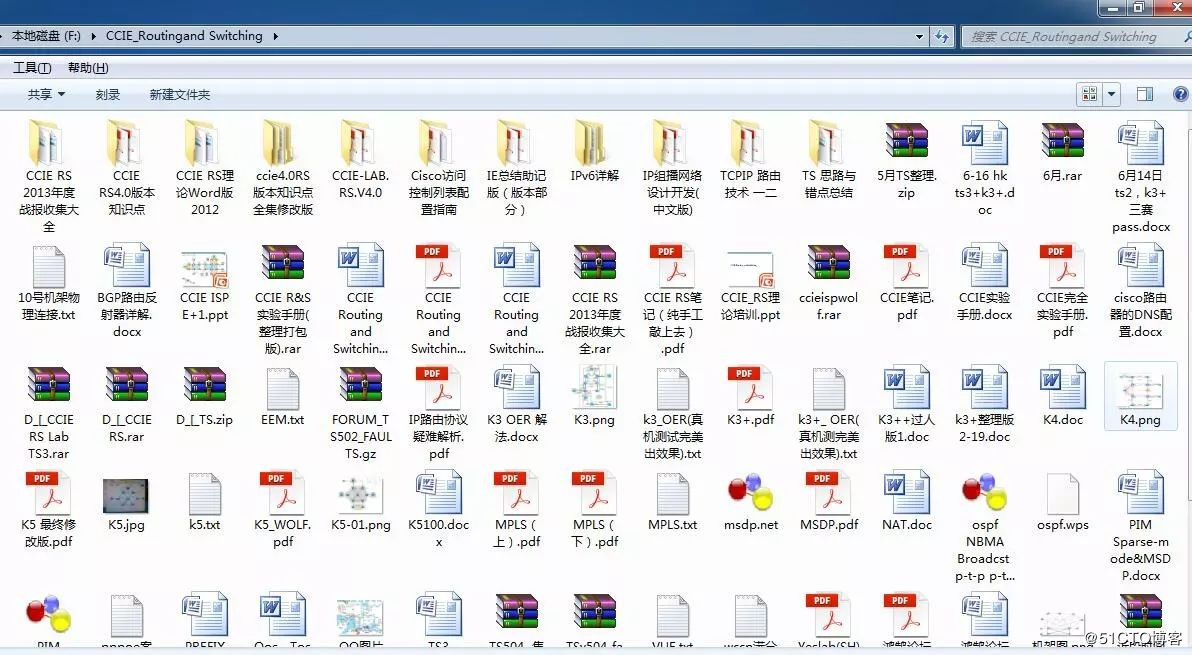
Task: Open the Help question mark icon
Action: pyautogui.click(x=1181, y=94)
